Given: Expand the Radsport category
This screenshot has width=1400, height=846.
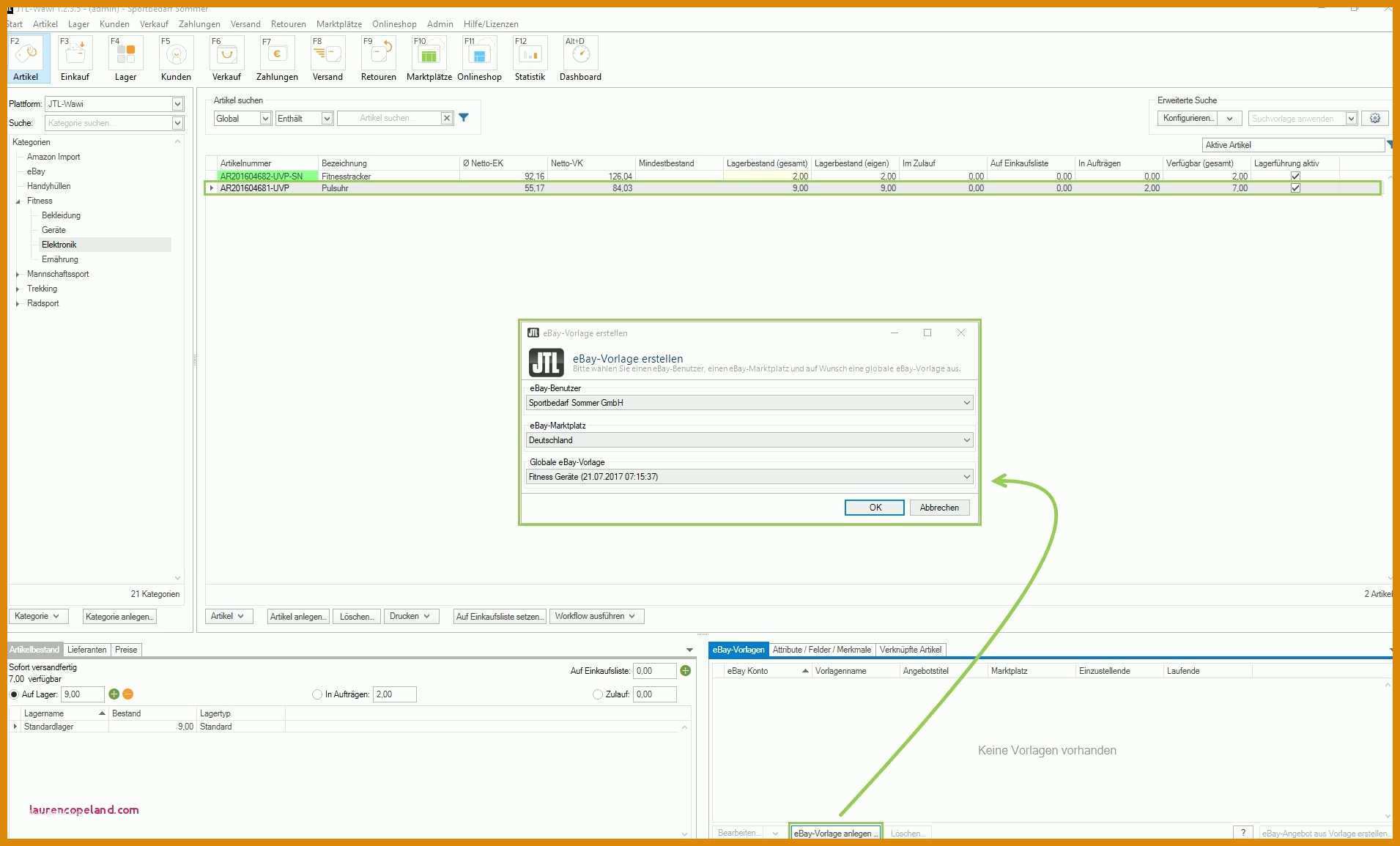Looking at the screenshot, I should 18,304.
